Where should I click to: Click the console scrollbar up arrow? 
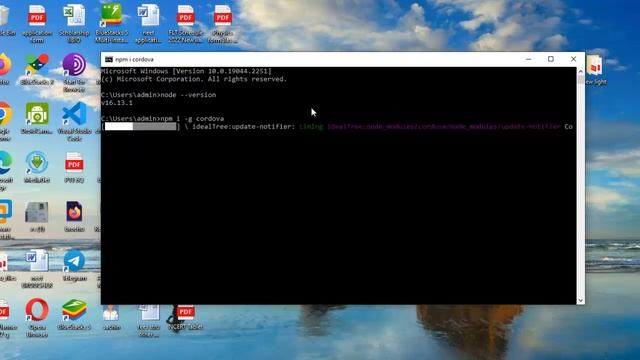pos(580,71)
